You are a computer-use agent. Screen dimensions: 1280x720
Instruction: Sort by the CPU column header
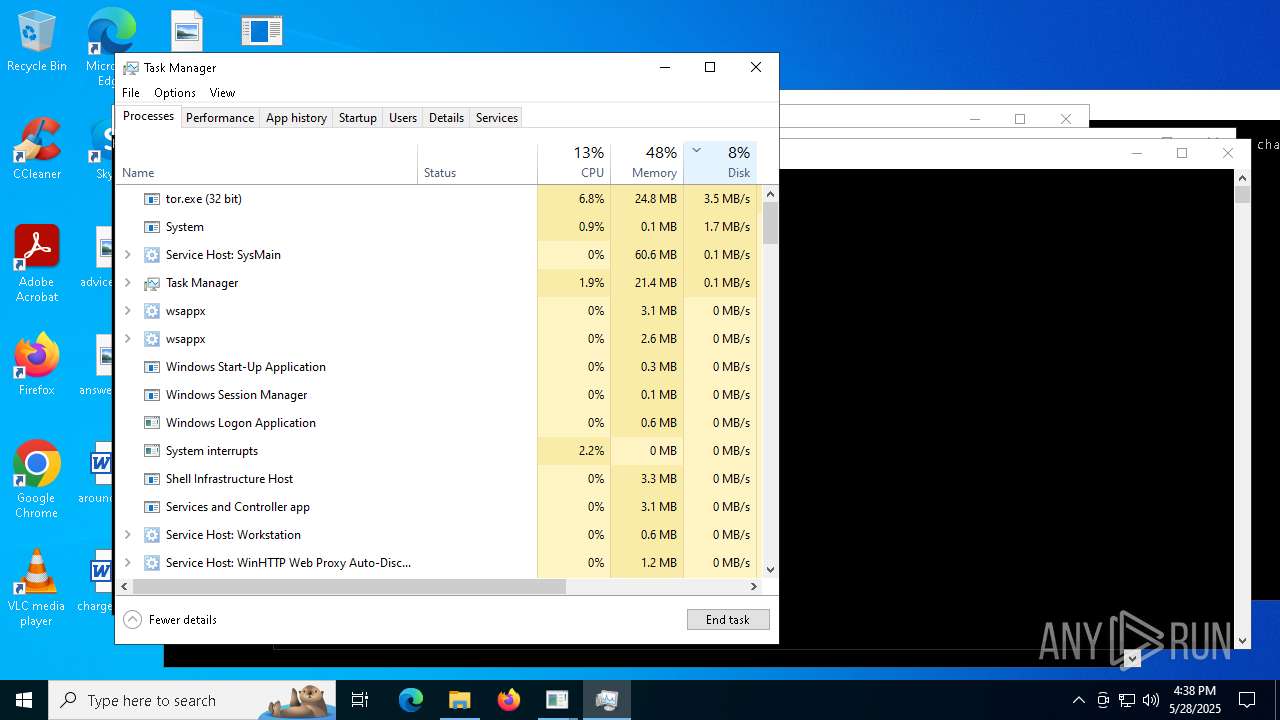click(x=574, y=164)
